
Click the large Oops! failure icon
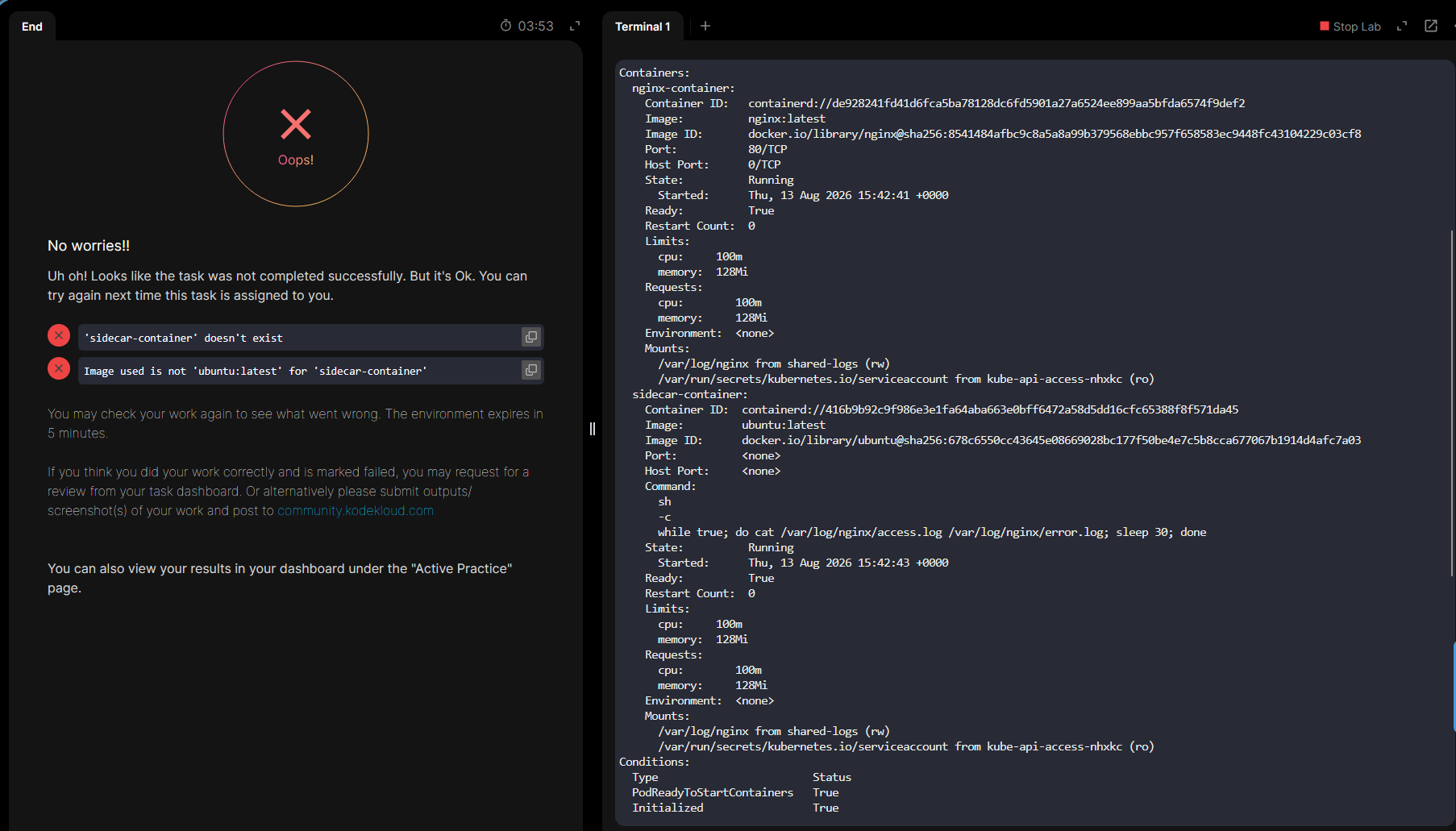point(296,134)
